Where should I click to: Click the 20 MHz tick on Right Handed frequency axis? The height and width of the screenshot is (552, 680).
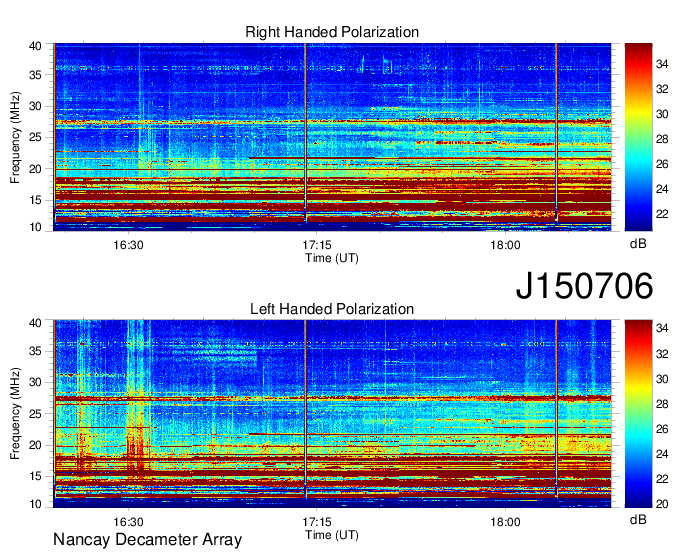point(35,169)
